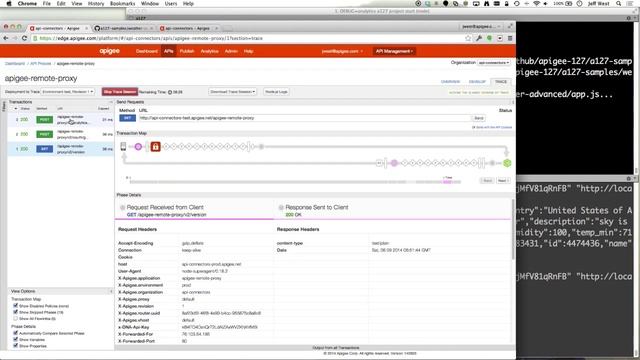
Task: Click the client phone icon in Transaction Map
Action: pyautogui.click(x=123, y=147)
